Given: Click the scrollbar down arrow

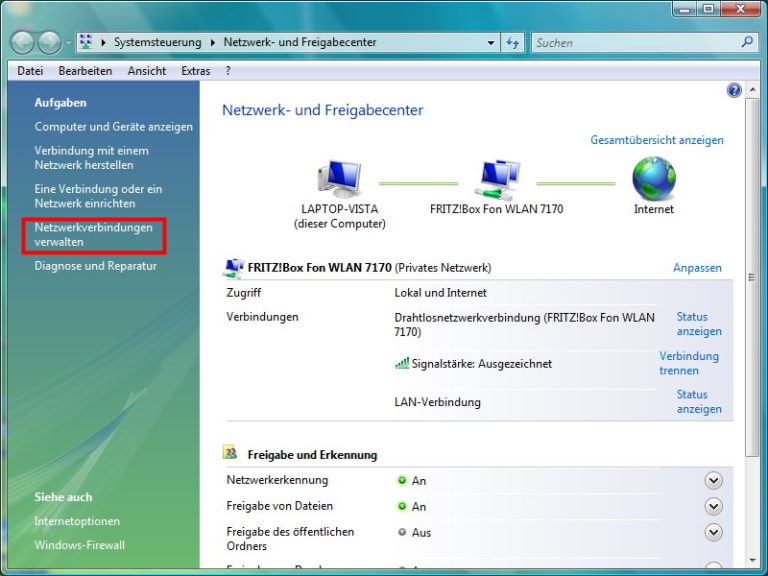Looking at the screenshot, I should pyautogui.click(x=752, y=560).
